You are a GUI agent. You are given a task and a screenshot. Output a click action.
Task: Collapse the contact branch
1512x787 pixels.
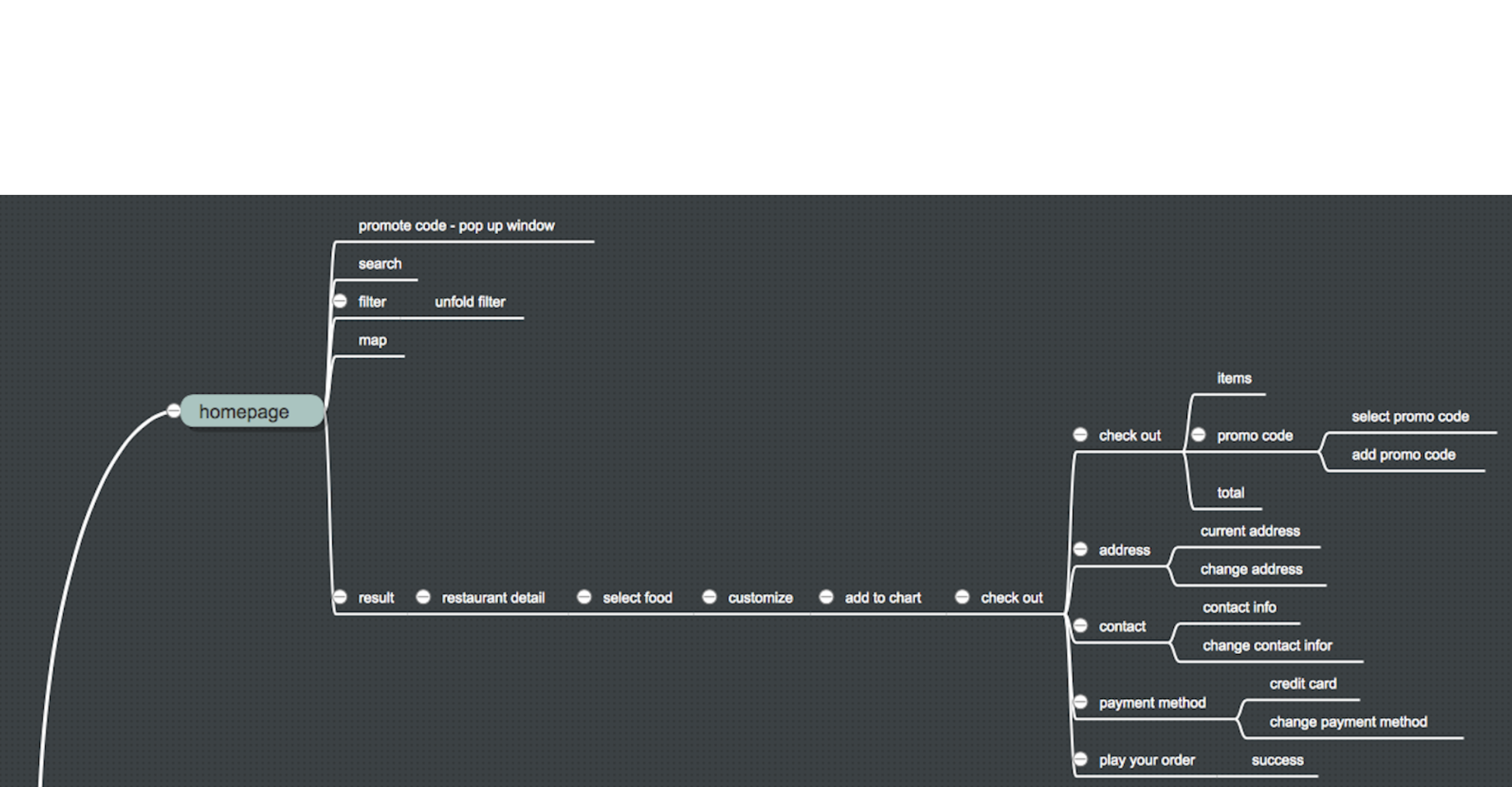(1080, 626)
